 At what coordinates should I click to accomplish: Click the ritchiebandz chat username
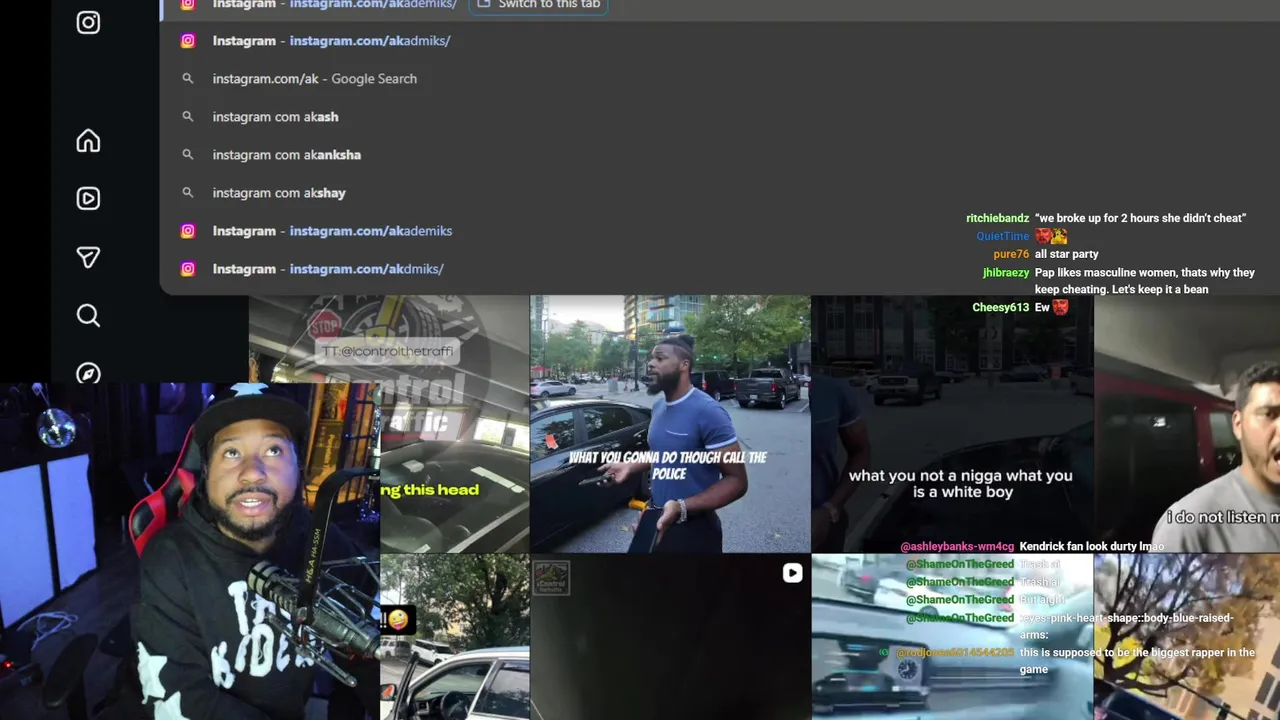pyautogui.click(x=997, y=218)
